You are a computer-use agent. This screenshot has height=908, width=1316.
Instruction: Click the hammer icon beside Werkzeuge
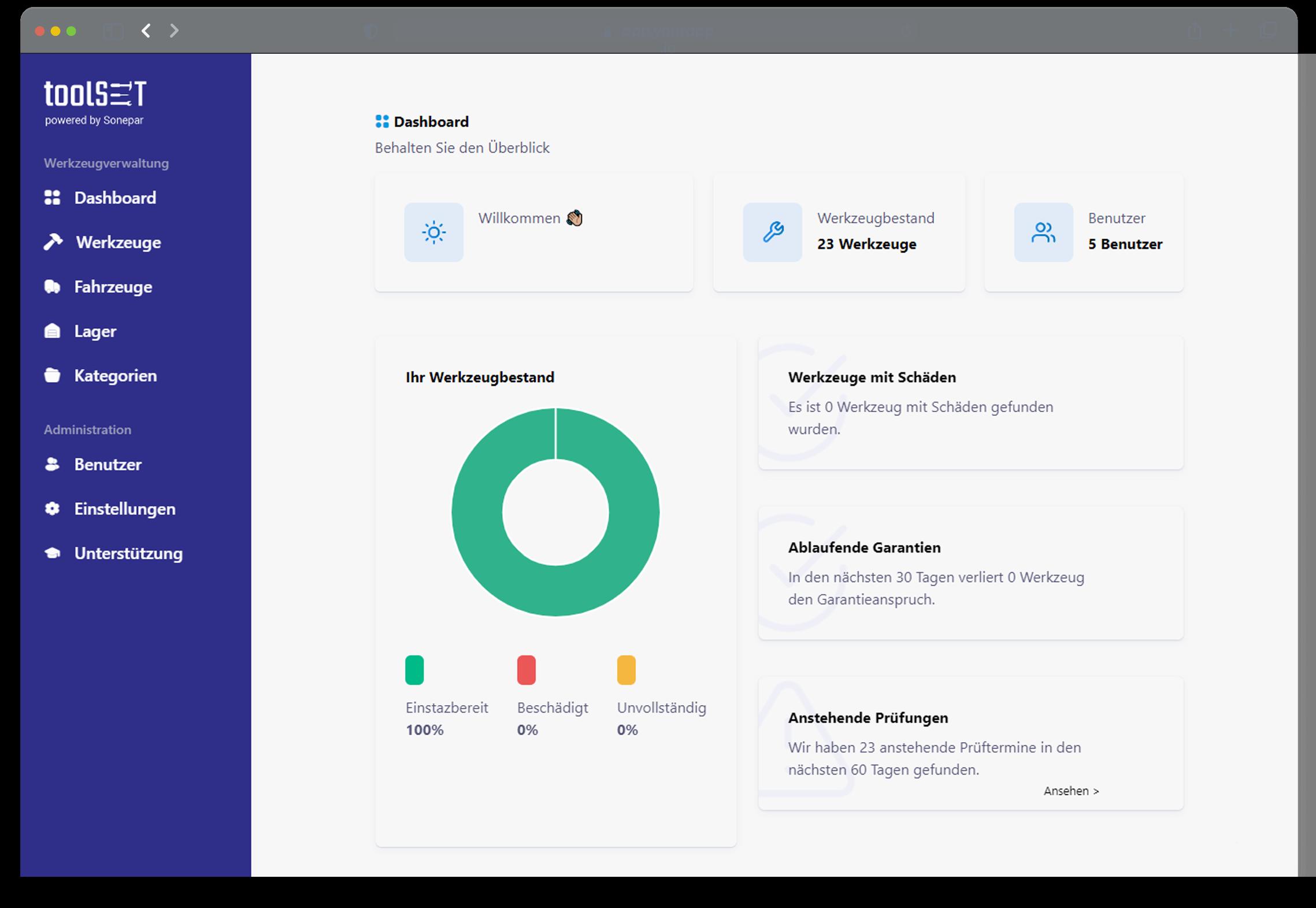(53, 242)
